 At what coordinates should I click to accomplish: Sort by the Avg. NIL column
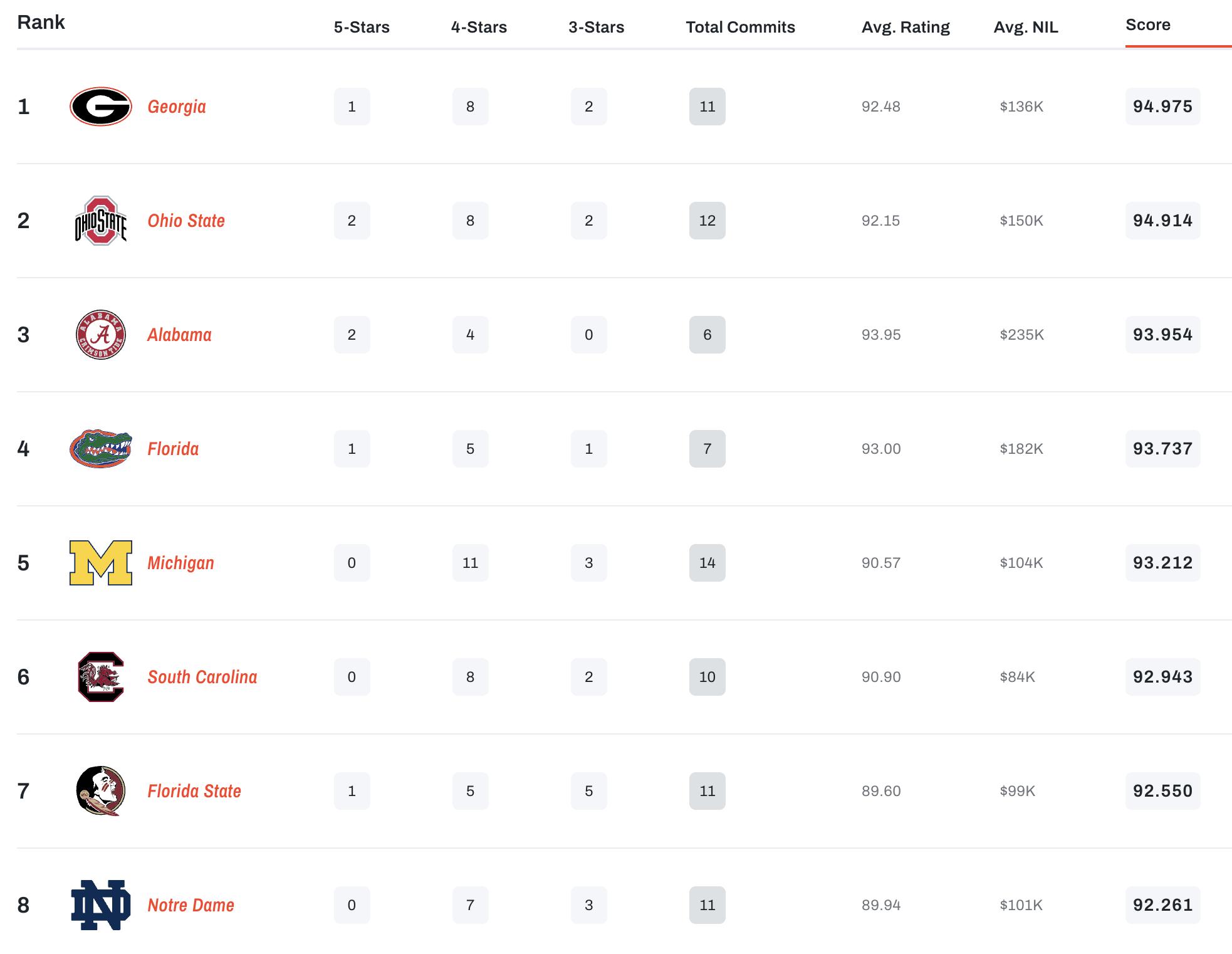click(x=1026, y=28)
